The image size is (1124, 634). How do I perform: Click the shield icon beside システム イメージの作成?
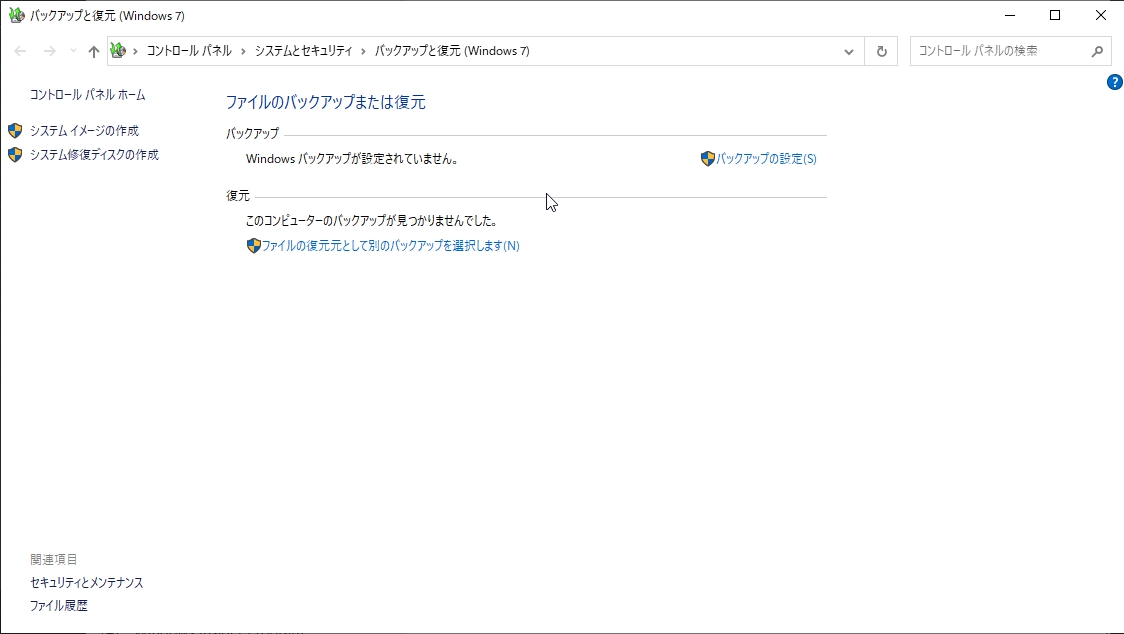(16, 130)
